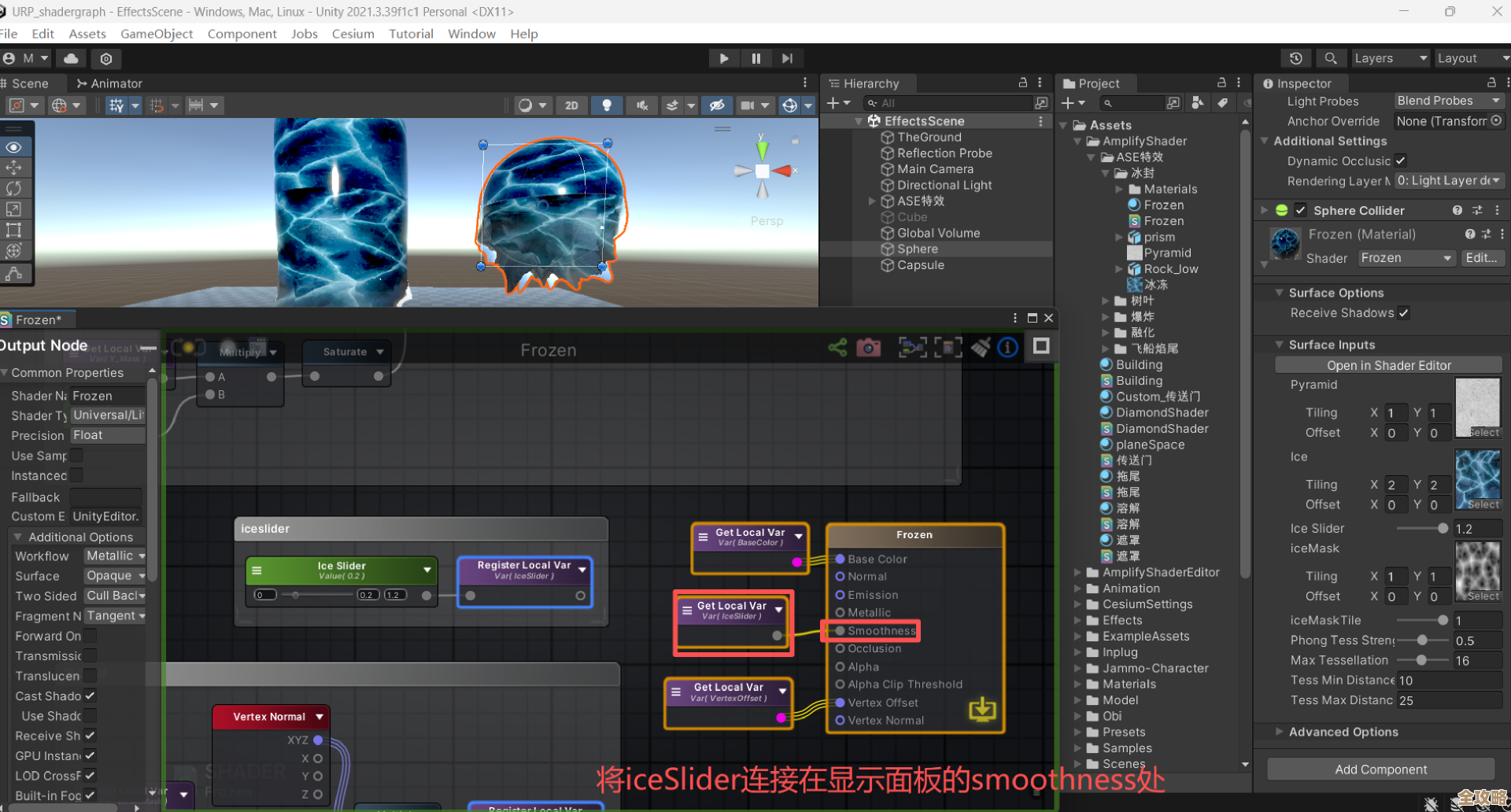1511x812 pixels.
Task: Click the Ice texture thumbnail in the Inspector
Action: click(x=1478, y=478)
